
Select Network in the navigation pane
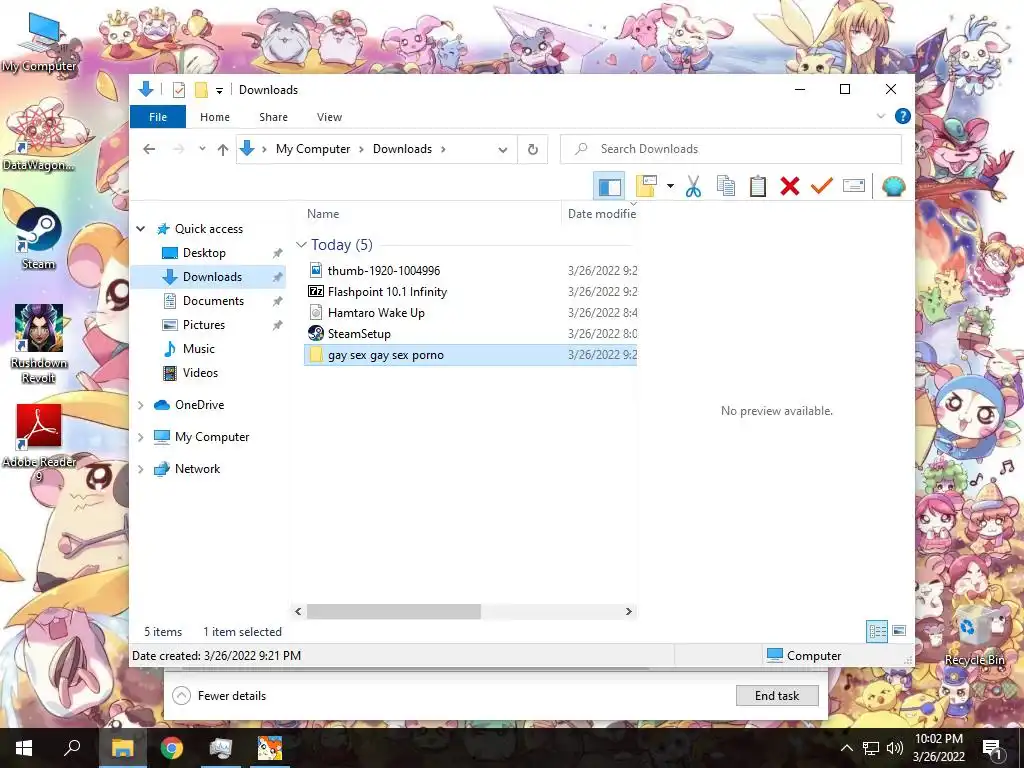197,469
